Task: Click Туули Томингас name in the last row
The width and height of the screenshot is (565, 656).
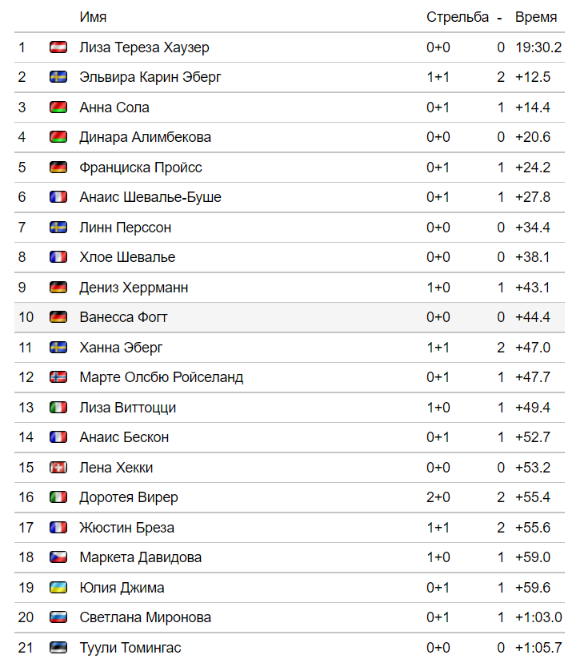Action: (130, 648)
